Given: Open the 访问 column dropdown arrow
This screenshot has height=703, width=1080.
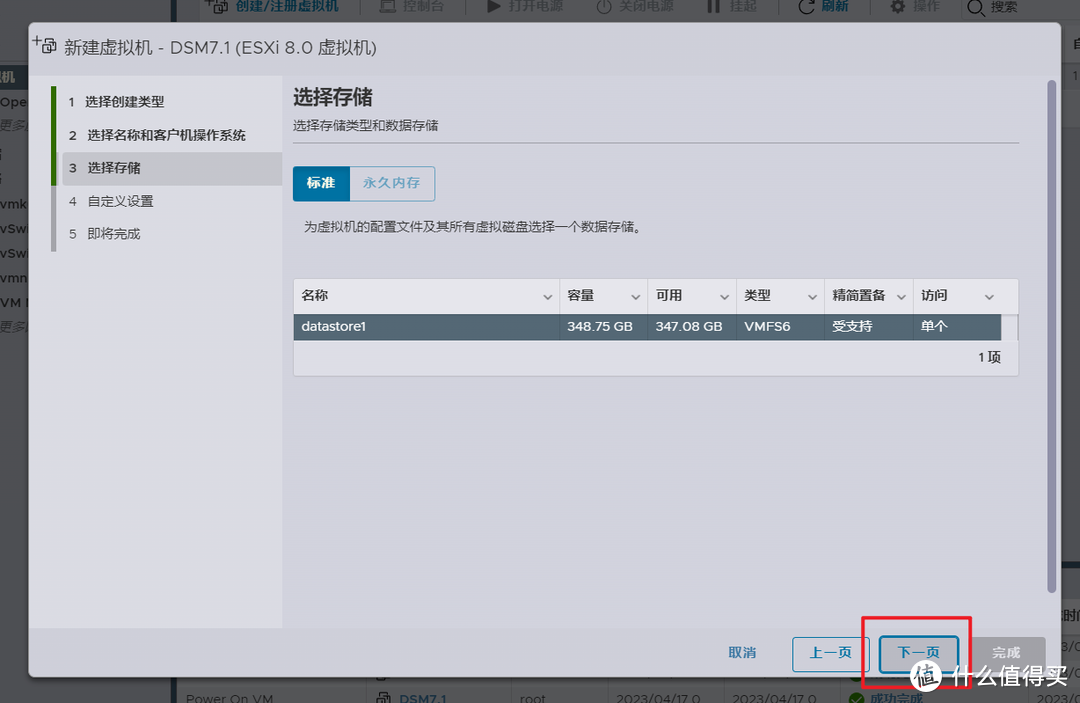Looking at the screenshot, I should 989,297.
